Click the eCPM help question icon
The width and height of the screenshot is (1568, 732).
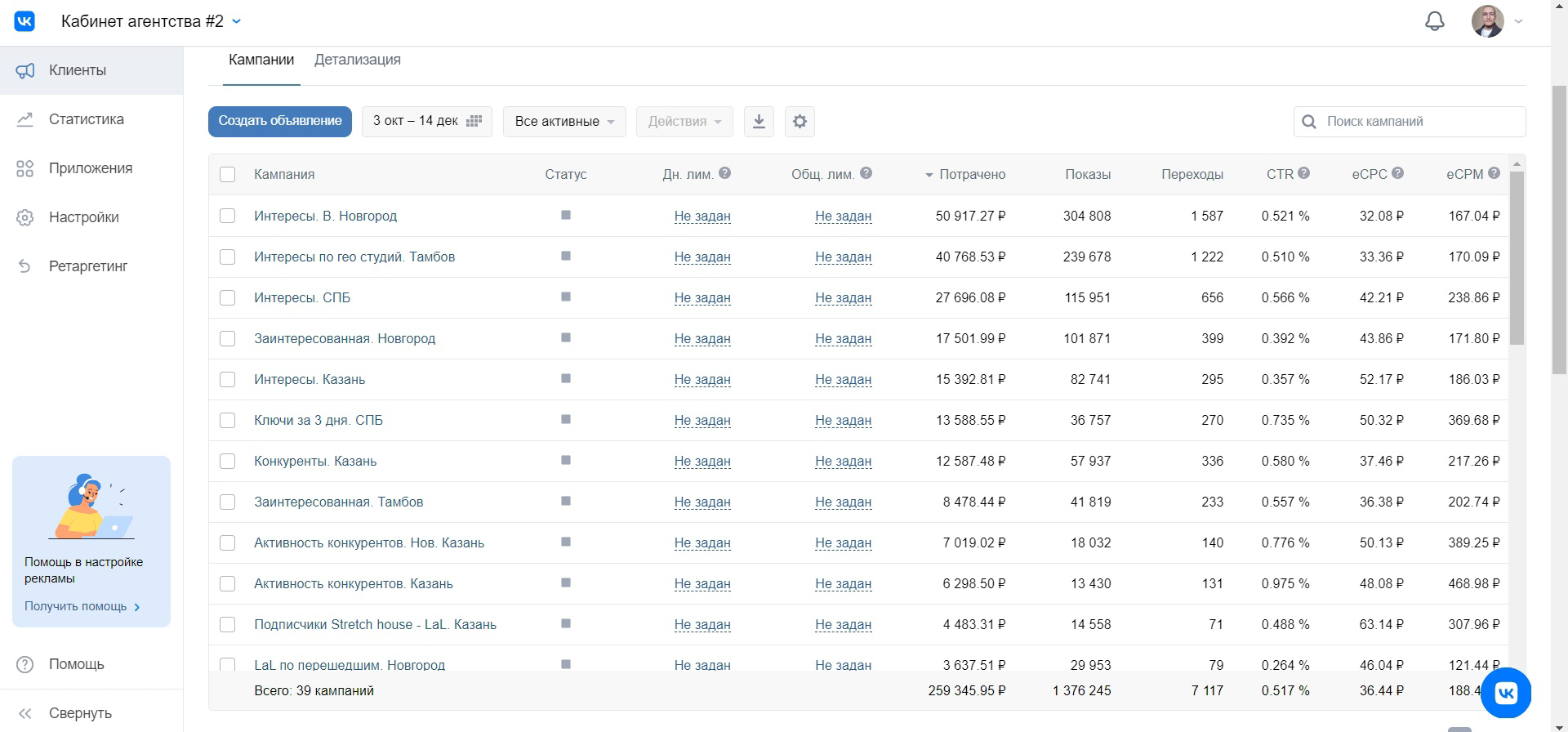[x=1494, y=173]
